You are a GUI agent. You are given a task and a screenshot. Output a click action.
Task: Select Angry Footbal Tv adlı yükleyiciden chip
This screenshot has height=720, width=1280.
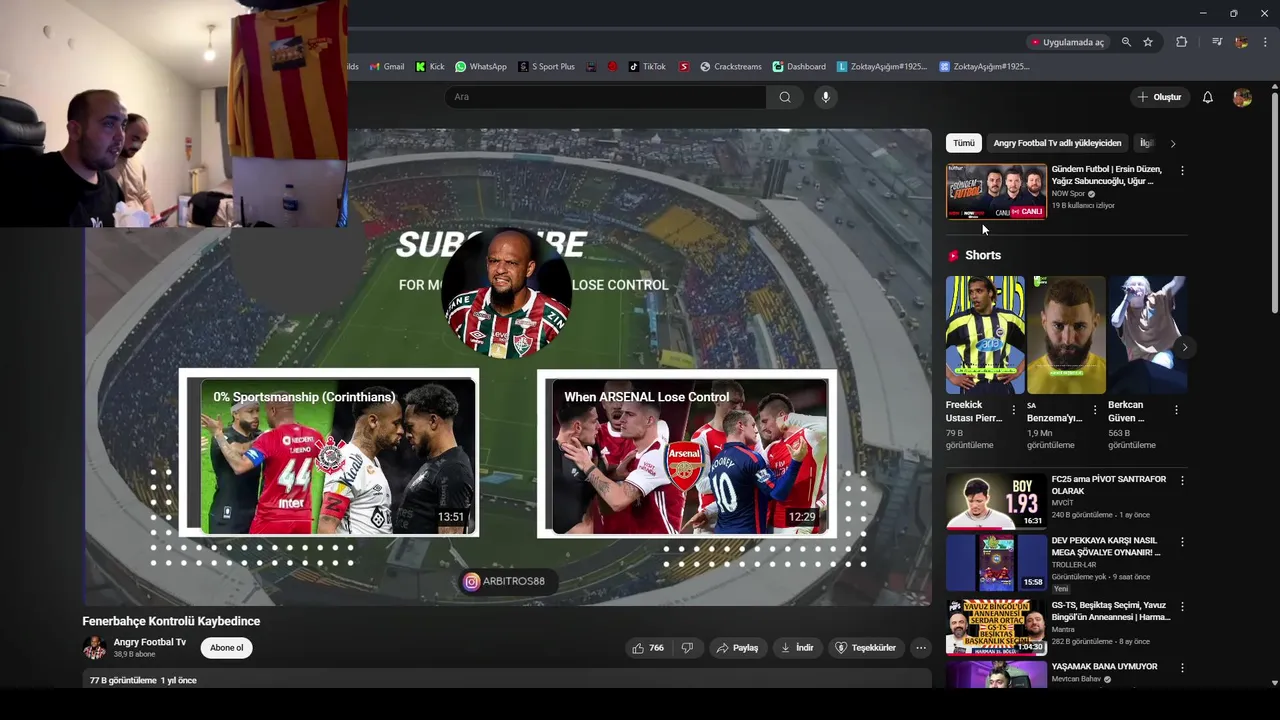click(x=1057, y=143)
